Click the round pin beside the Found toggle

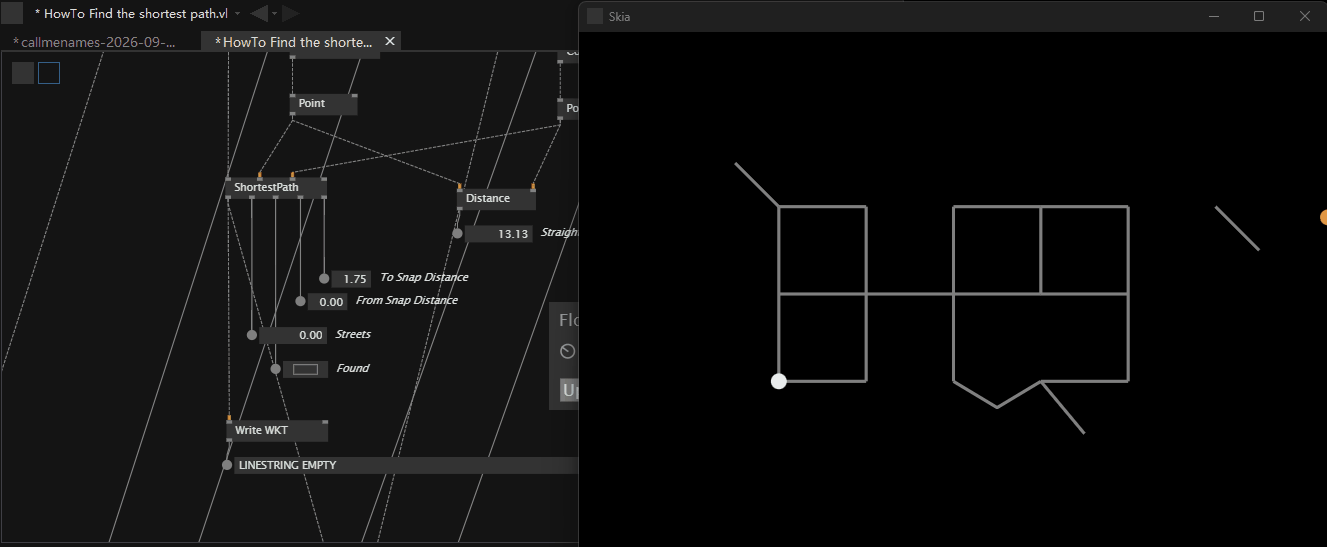(276, 369)
